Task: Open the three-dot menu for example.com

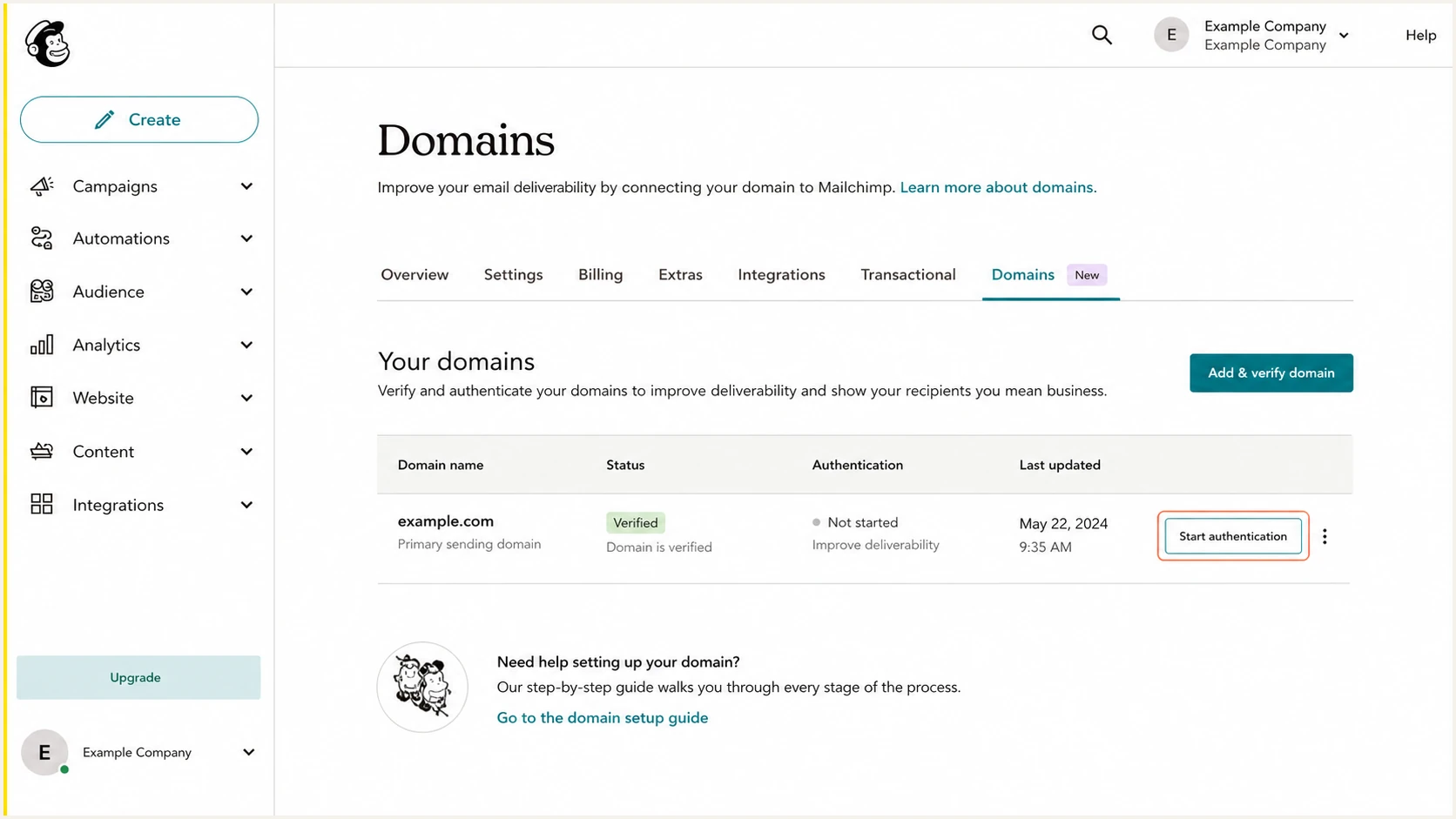Action: (1325, 536)
